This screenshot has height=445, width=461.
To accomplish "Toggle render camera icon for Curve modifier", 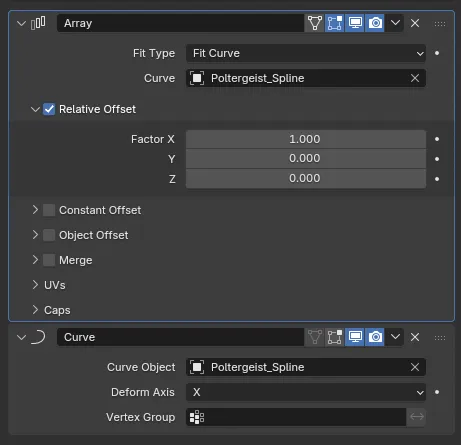I will coord(375,337).
